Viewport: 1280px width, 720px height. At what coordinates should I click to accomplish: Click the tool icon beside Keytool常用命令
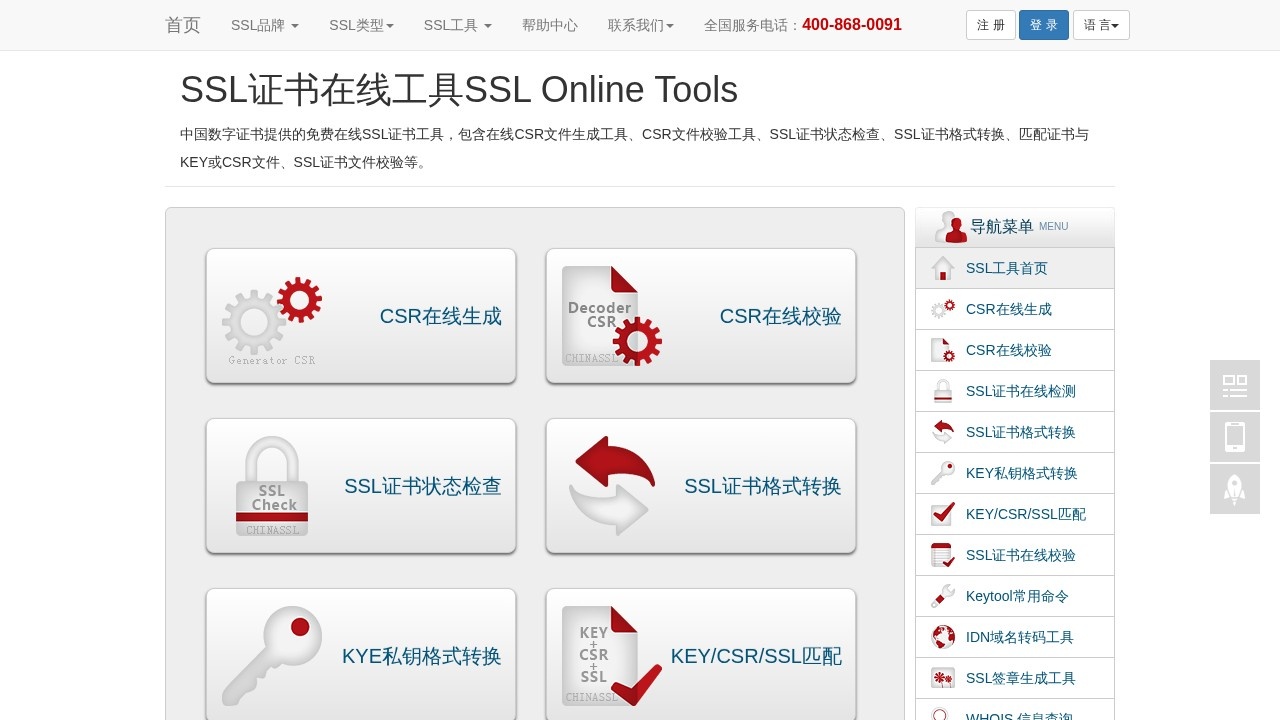943,596
